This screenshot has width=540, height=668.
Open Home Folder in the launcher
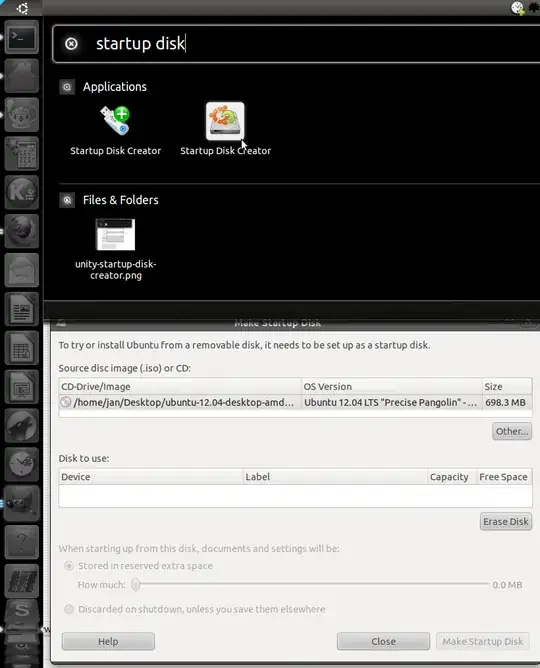[x=21, y=76]
